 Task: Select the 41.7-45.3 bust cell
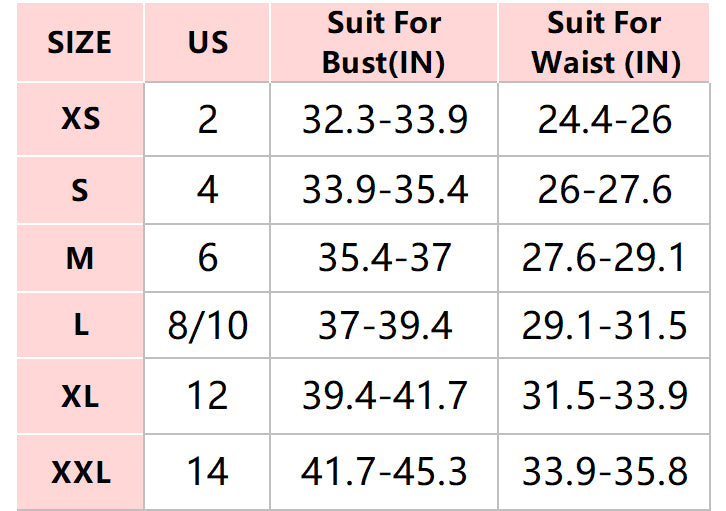(384, 470)
